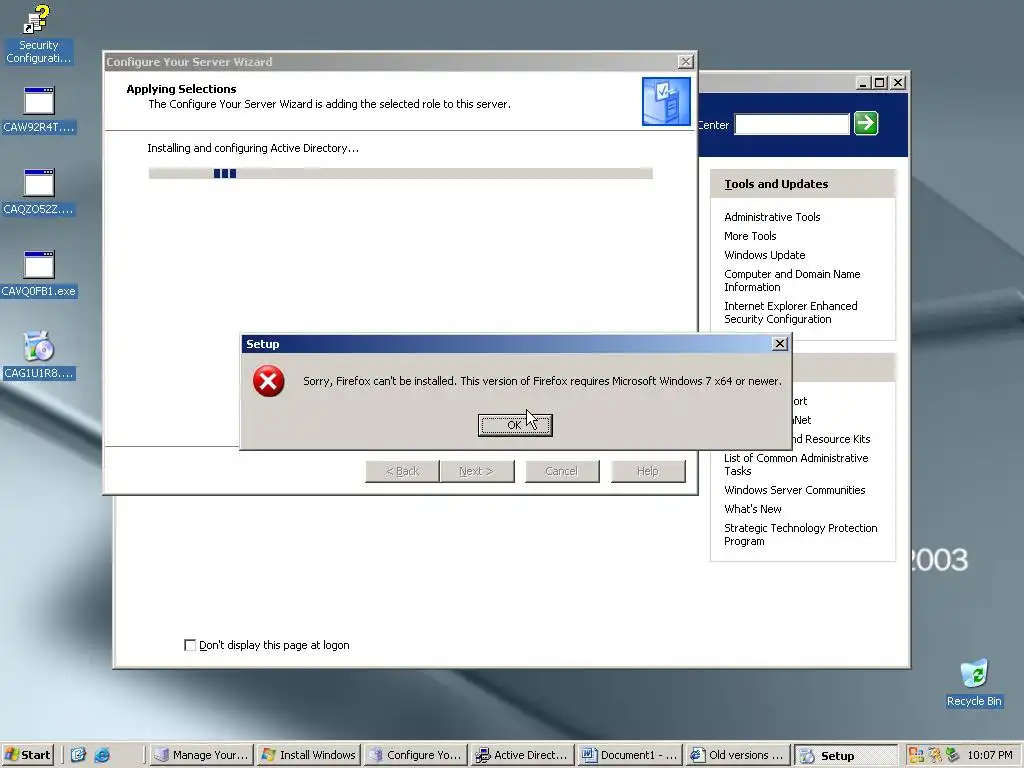1024x768 pixels.
Task: Click the 10:07 PM taskbar clock
Action: (x=989, y=755)
